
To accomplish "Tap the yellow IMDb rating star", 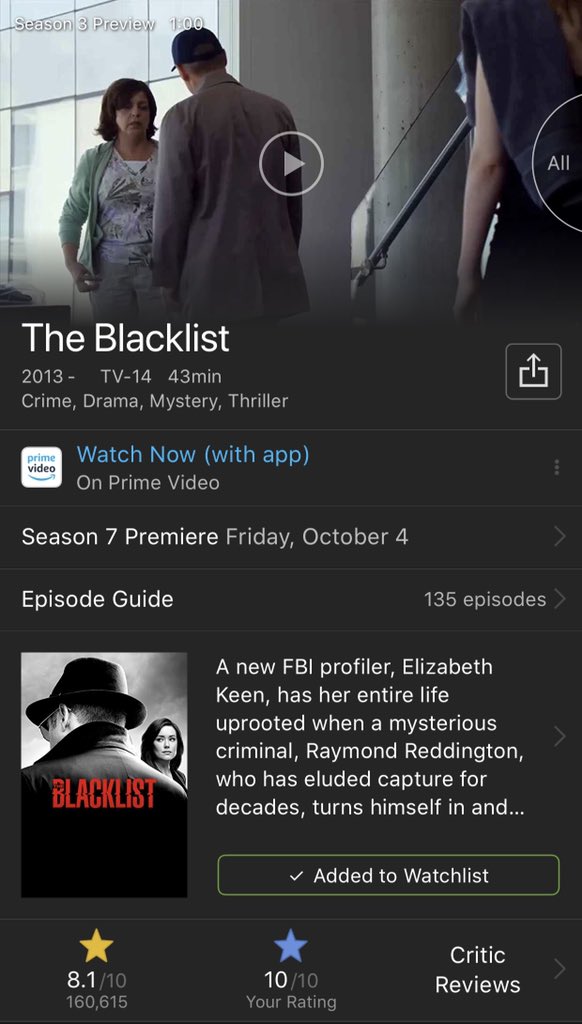I will coord(97,946).
